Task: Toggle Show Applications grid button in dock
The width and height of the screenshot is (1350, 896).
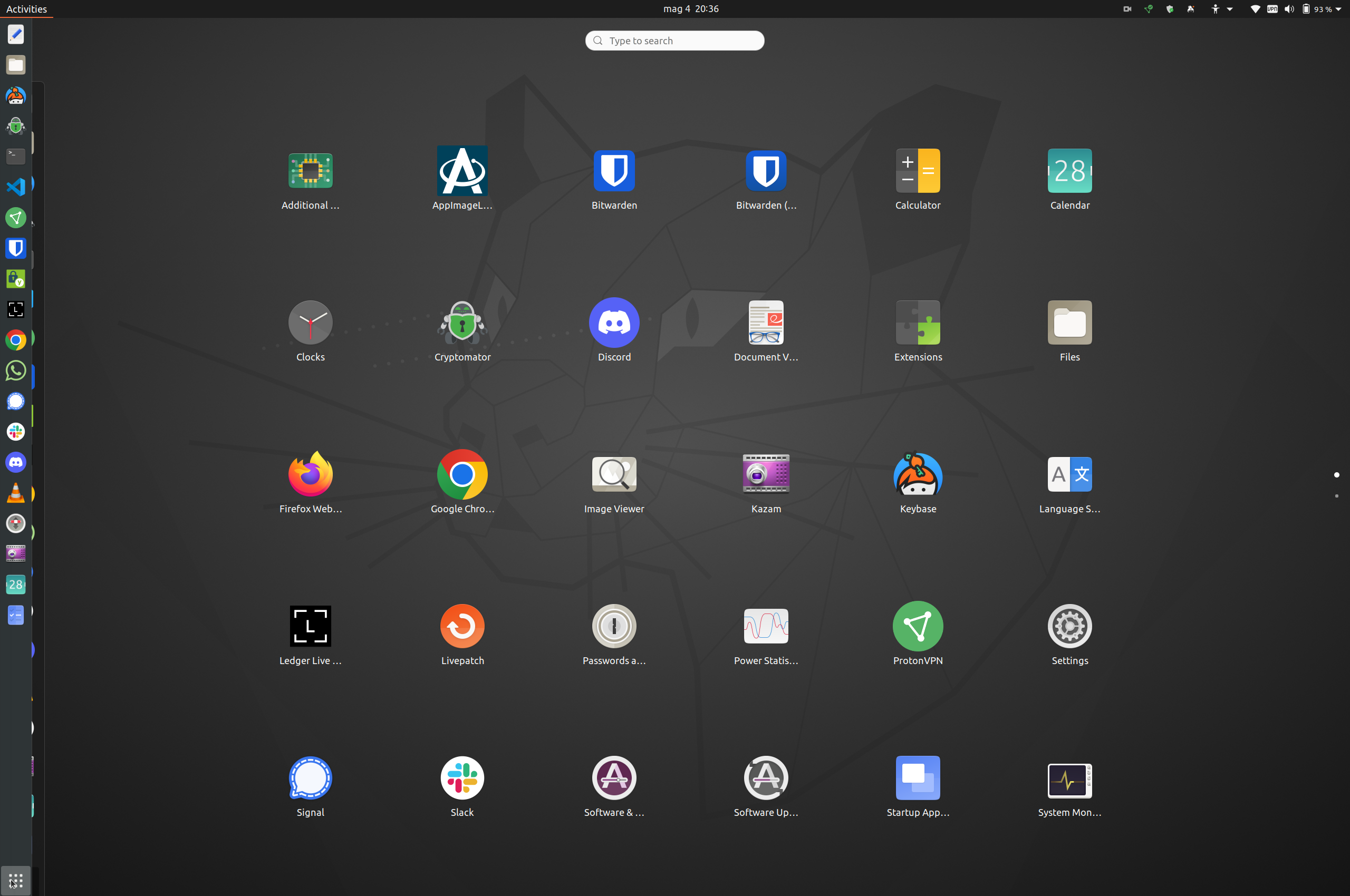Action: [15, 881]
